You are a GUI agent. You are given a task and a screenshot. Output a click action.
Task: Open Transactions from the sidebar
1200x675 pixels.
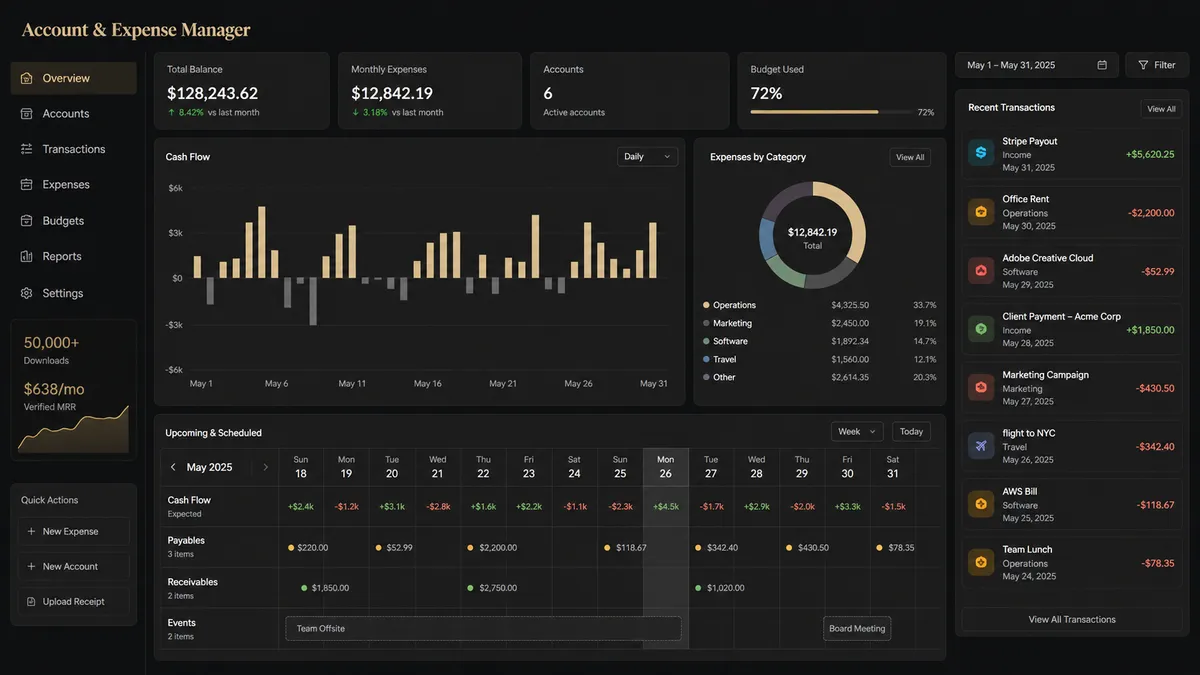[x=73, y=149]
